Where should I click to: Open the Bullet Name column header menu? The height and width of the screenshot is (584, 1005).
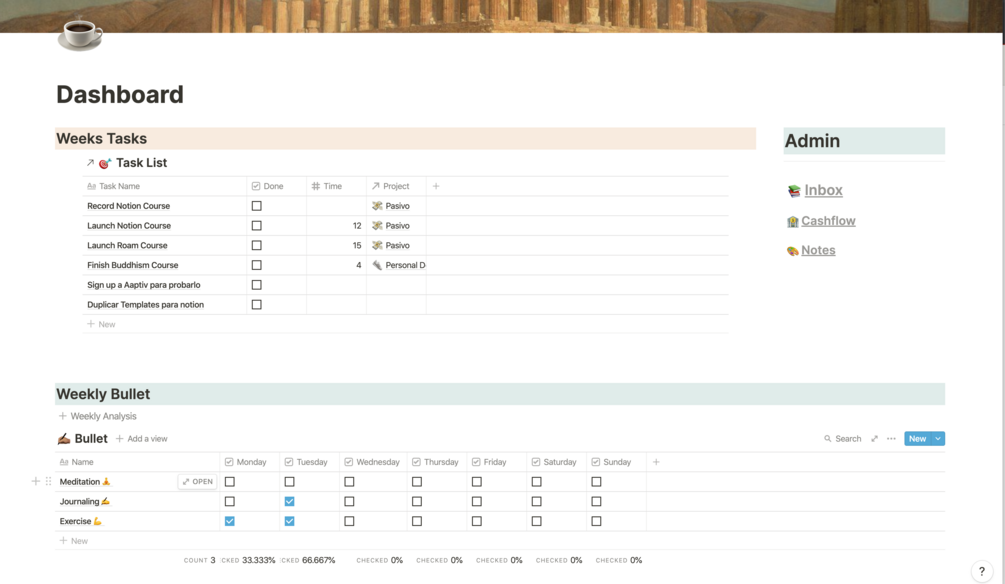point(137,462)
